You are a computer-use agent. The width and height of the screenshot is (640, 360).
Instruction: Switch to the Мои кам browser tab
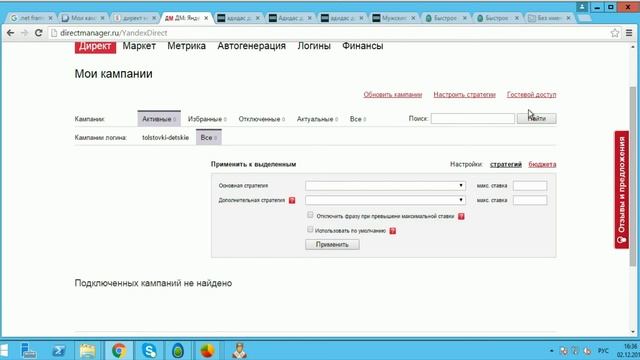click(x=82, y=18)
